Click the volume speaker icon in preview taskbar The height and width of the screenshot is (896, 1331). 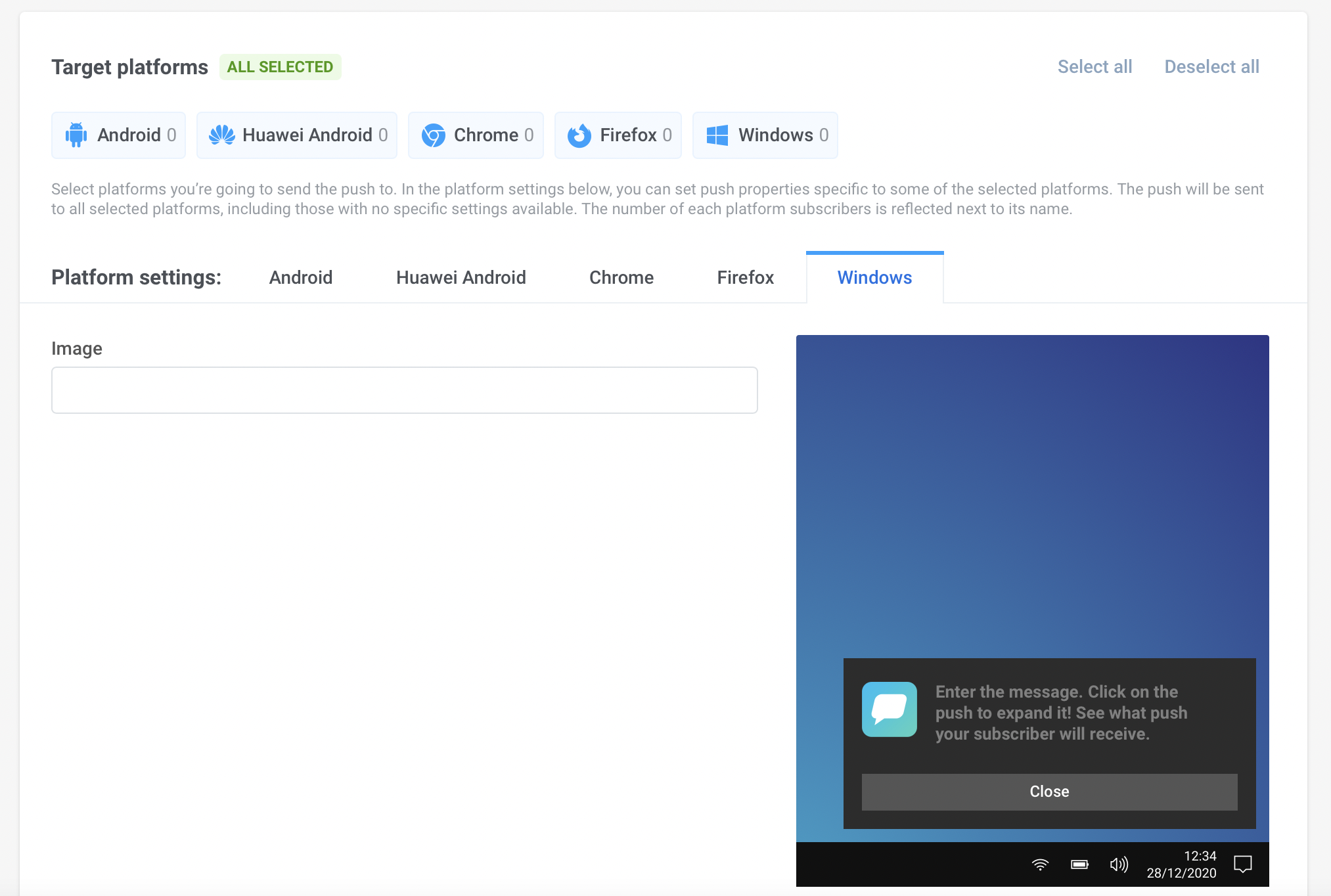pos(1119,864)
